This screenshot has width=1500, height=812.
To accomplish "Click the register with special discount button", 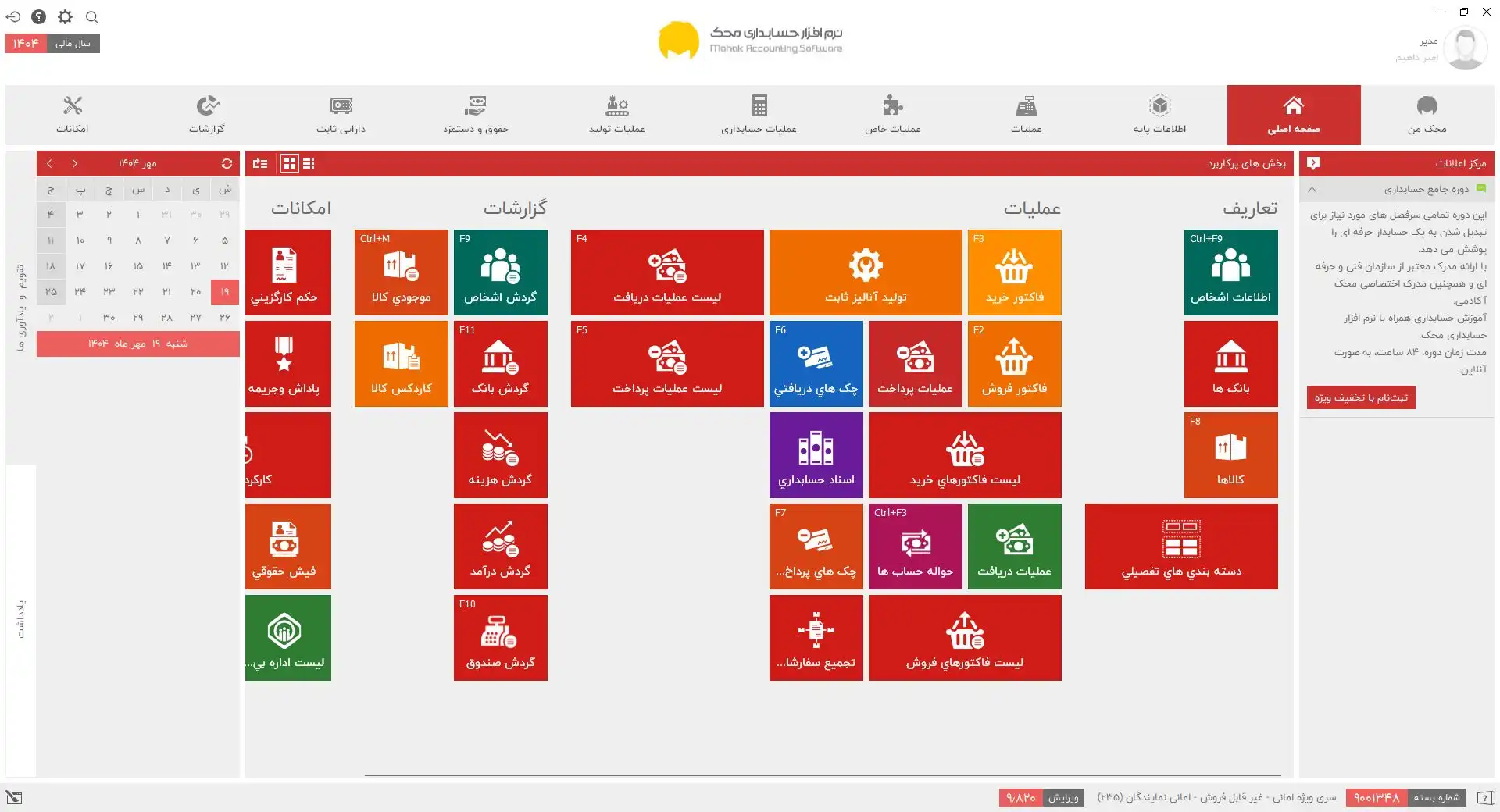I will pyautogui.click(x=1360, y=397).
